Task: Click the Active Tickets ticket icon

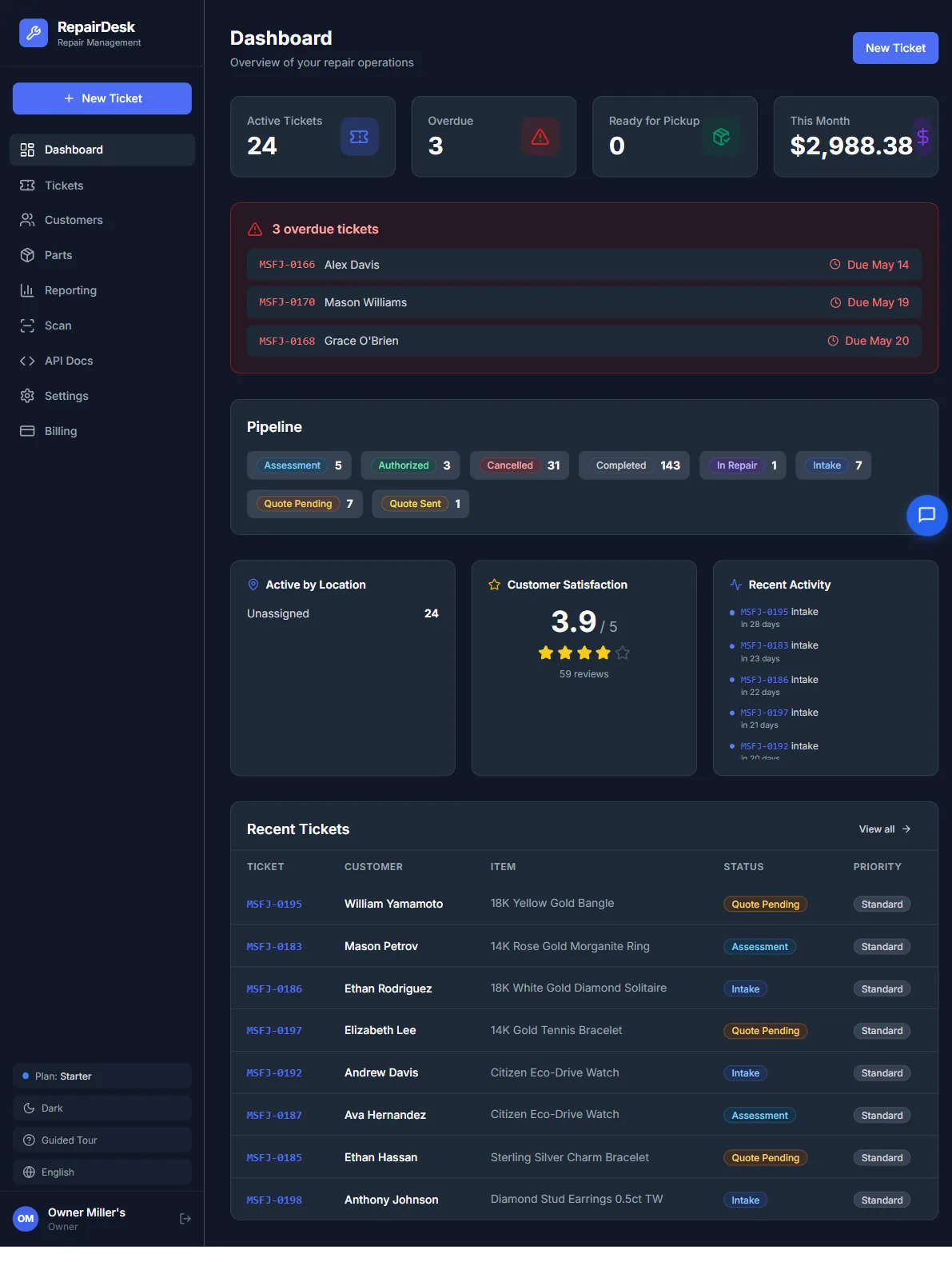Action: click(360, 137)
